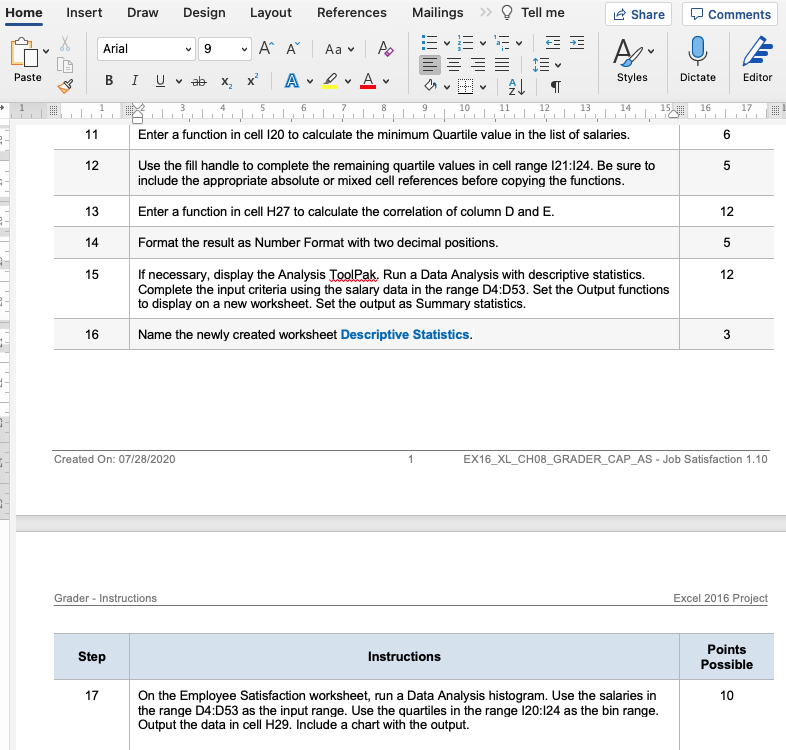This screenshot has width=786, height=750.
Task: Apply strikethrough formatting
Action: click(199, 81)
